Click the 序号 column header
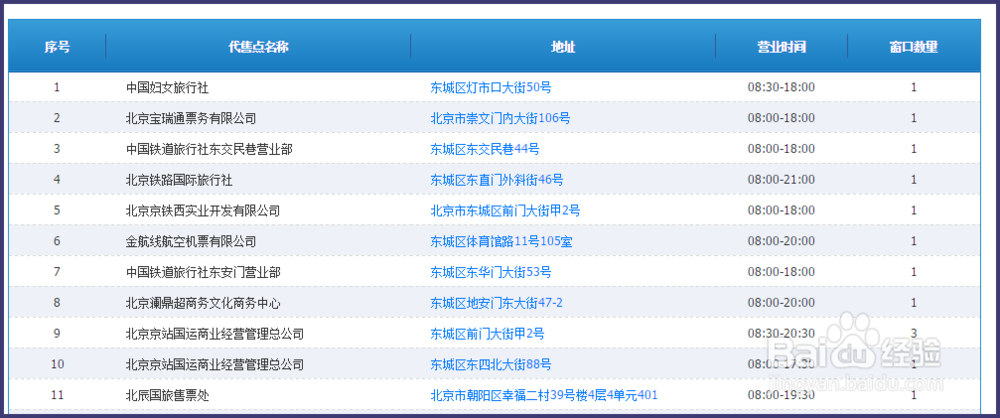Screen dimensions: 1000x418 [57, 47]
